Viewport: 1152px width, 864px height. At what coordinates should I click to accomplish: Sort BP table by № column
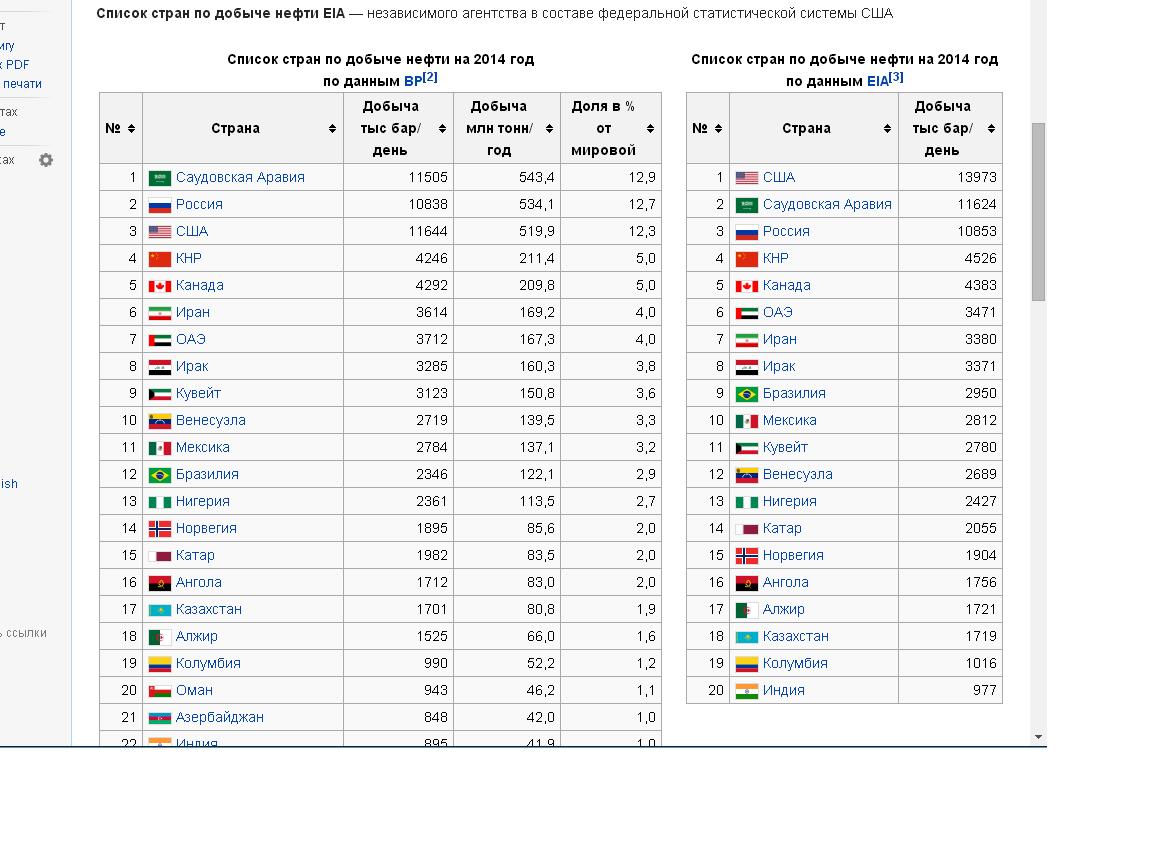click(x=132, y=129)
